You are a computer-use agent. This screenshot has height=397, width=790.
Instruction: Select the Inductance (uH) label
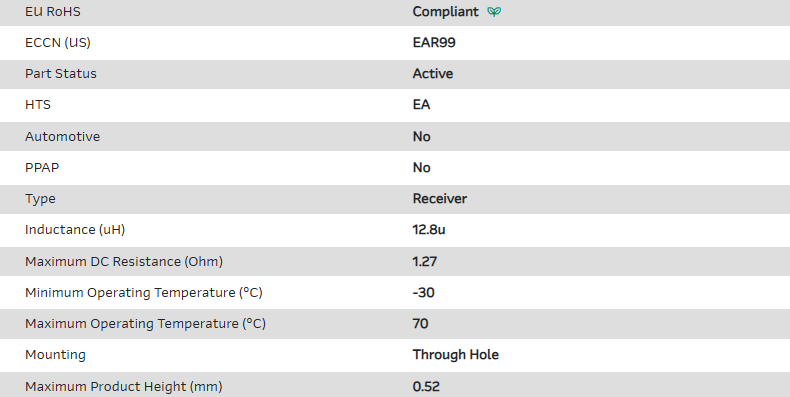tap(75, 230)
